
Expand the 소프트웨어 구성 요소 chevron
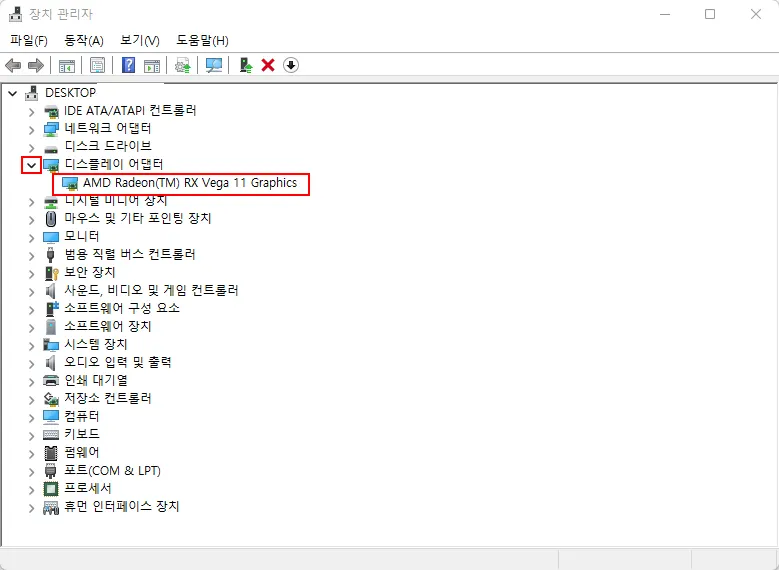[x=32, y=310]
